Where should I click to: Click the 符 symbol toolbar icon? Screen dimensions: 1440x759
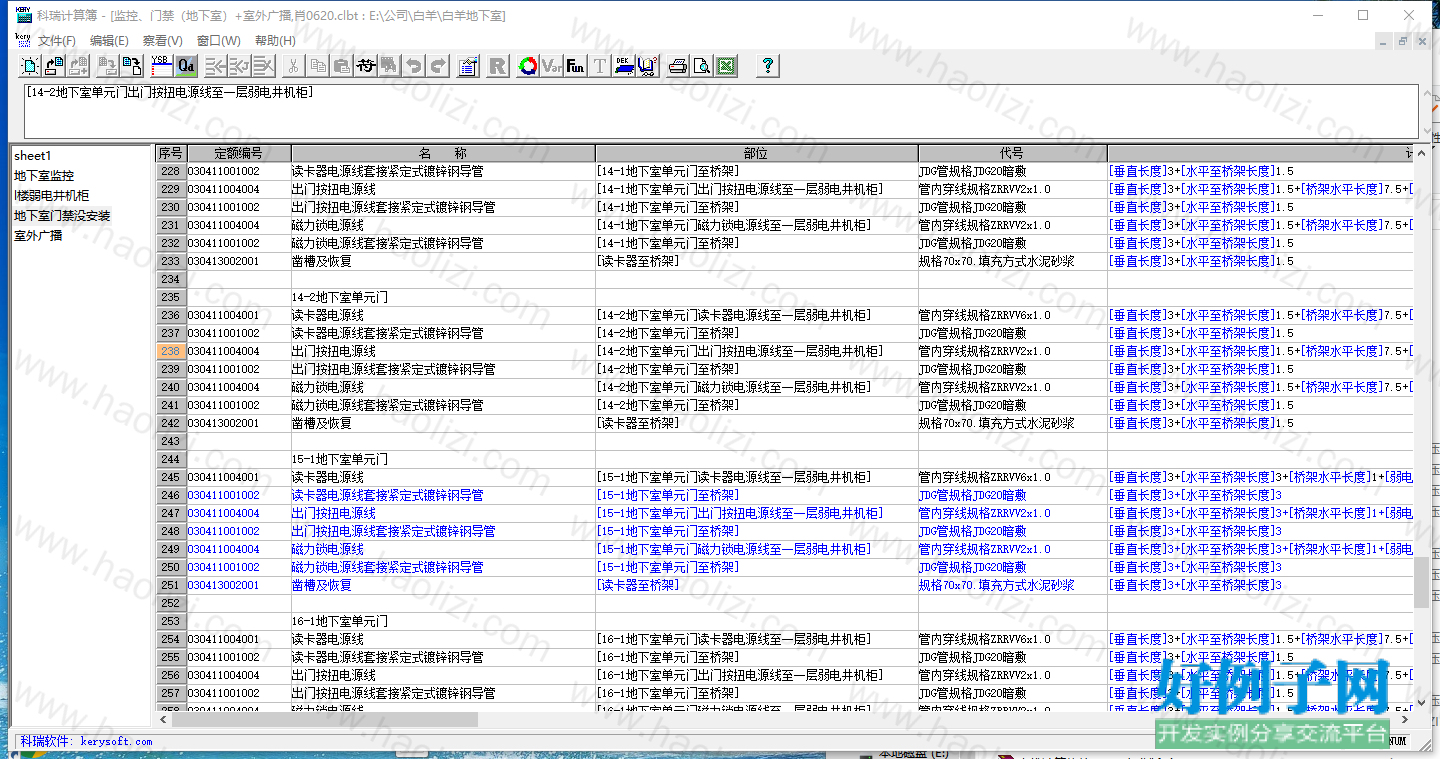(x=365, y=66)
